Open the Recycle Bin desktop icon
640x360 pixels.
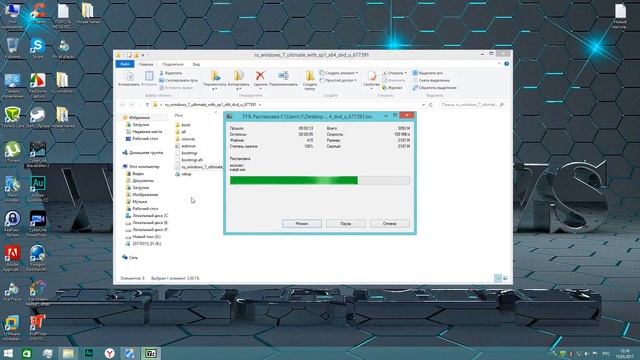click(x=13, y=48)
